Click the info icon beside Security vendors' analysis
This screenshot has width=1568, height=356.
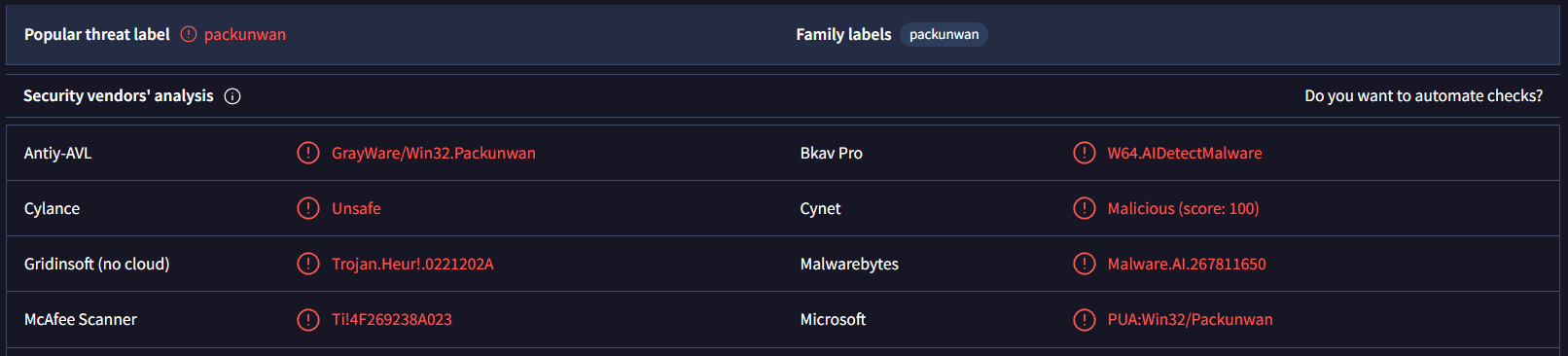(x=232, y=96)
